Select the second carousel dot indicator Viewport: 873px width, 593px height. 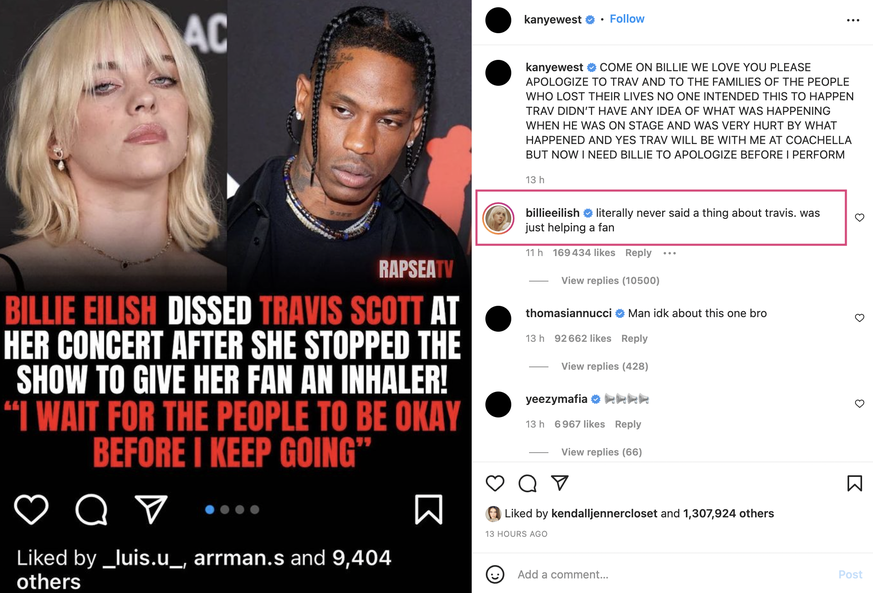pyautogui.click(x=225, y=509)
